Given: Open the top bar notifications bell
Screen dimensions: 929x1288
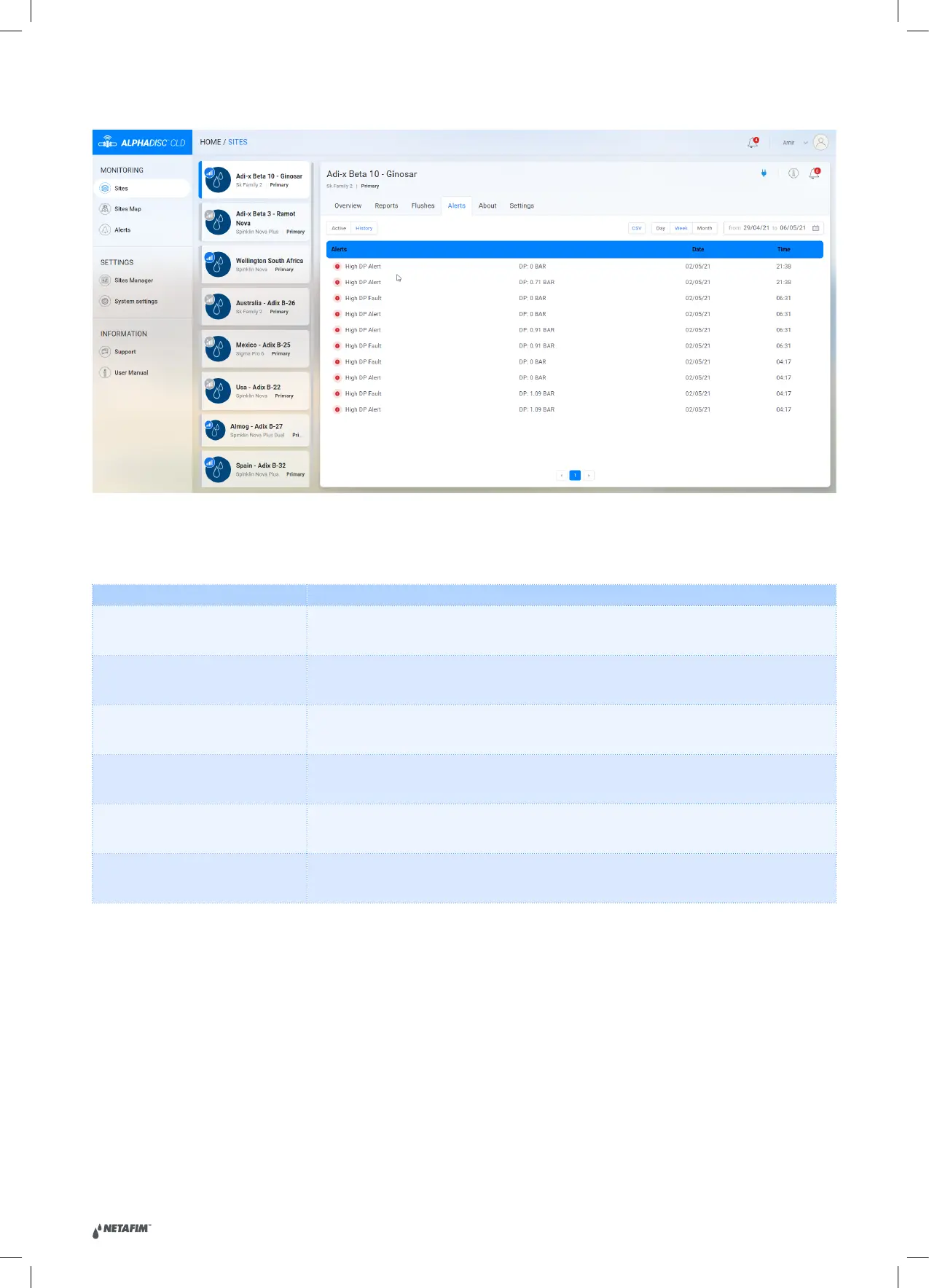Looking at the screenshot, I should coord(753,143).
